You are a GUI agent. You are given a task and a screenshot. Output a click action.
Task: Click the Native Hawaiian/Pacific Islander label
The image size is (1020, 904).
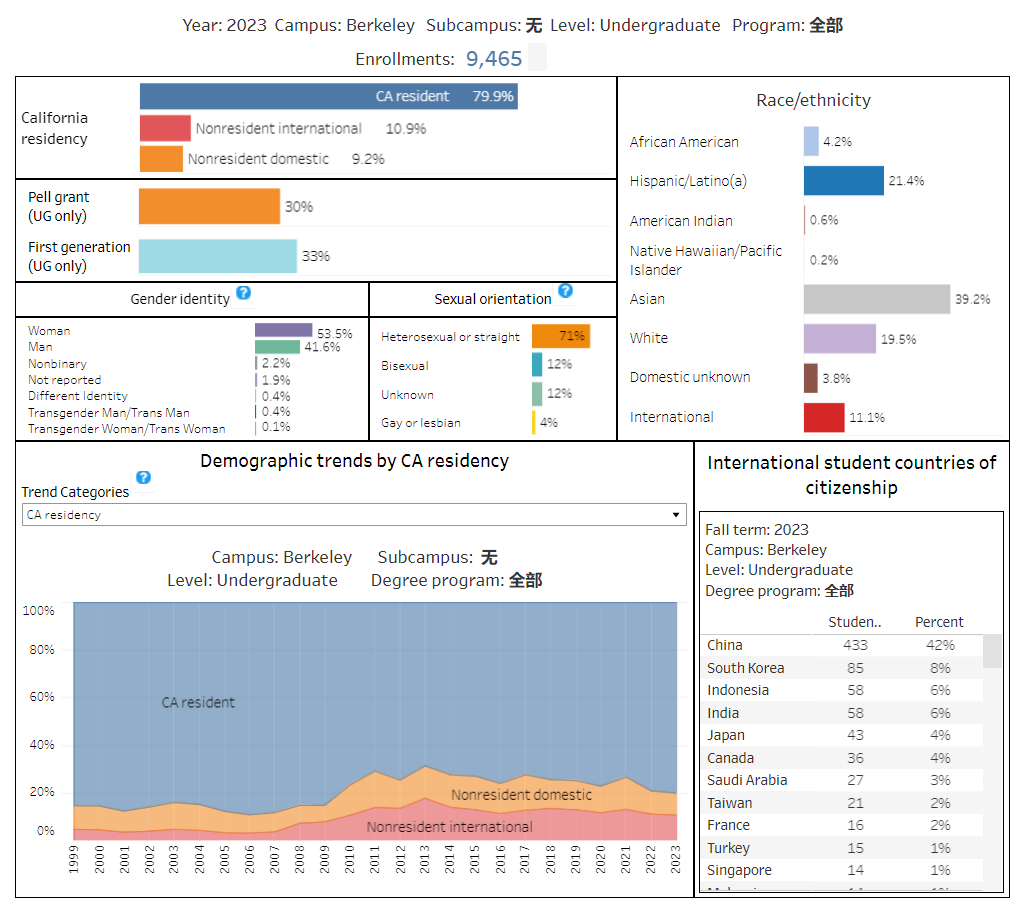(x=706, y=260)
